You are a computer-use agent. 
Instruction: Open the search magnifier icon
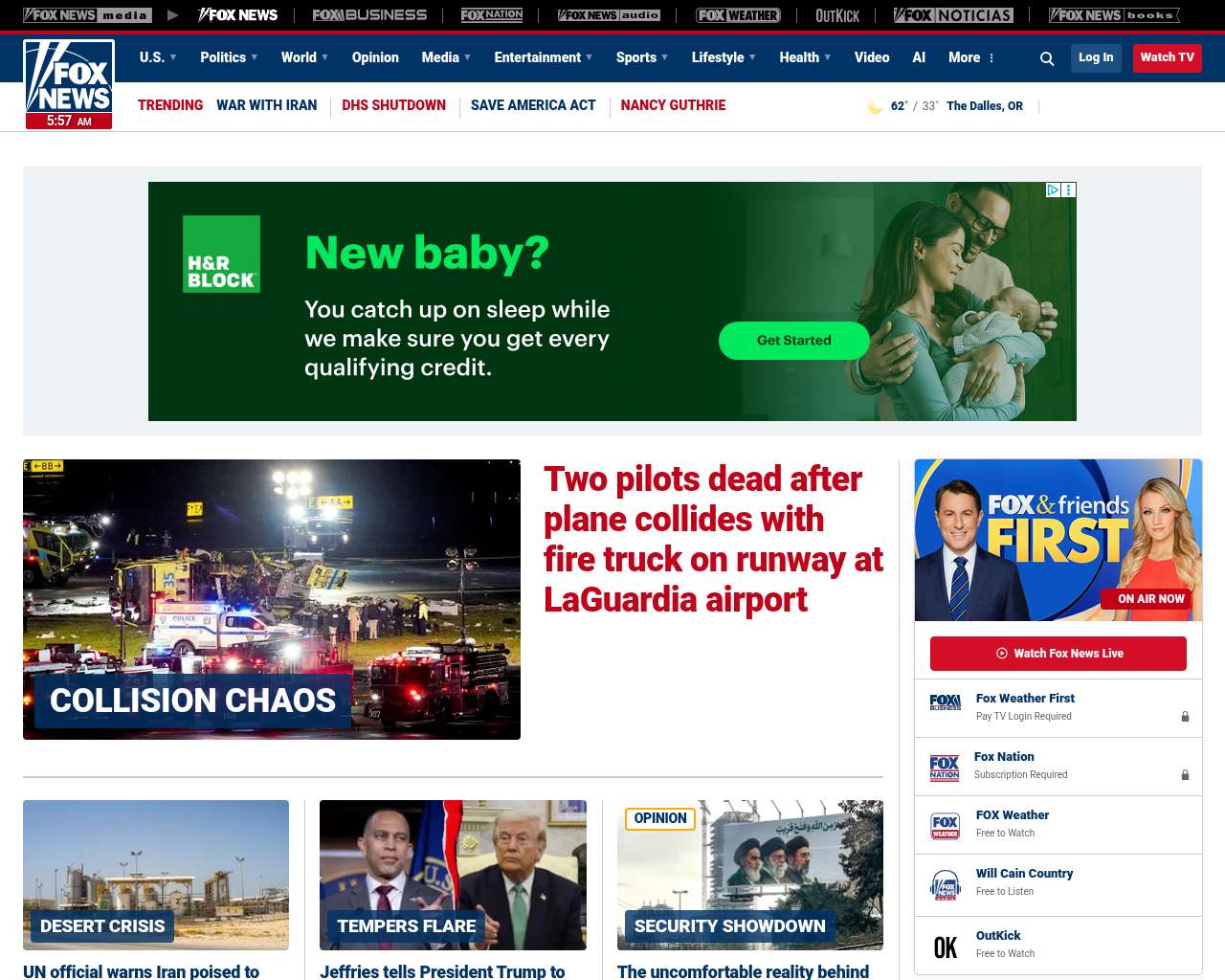point(1047,58)
